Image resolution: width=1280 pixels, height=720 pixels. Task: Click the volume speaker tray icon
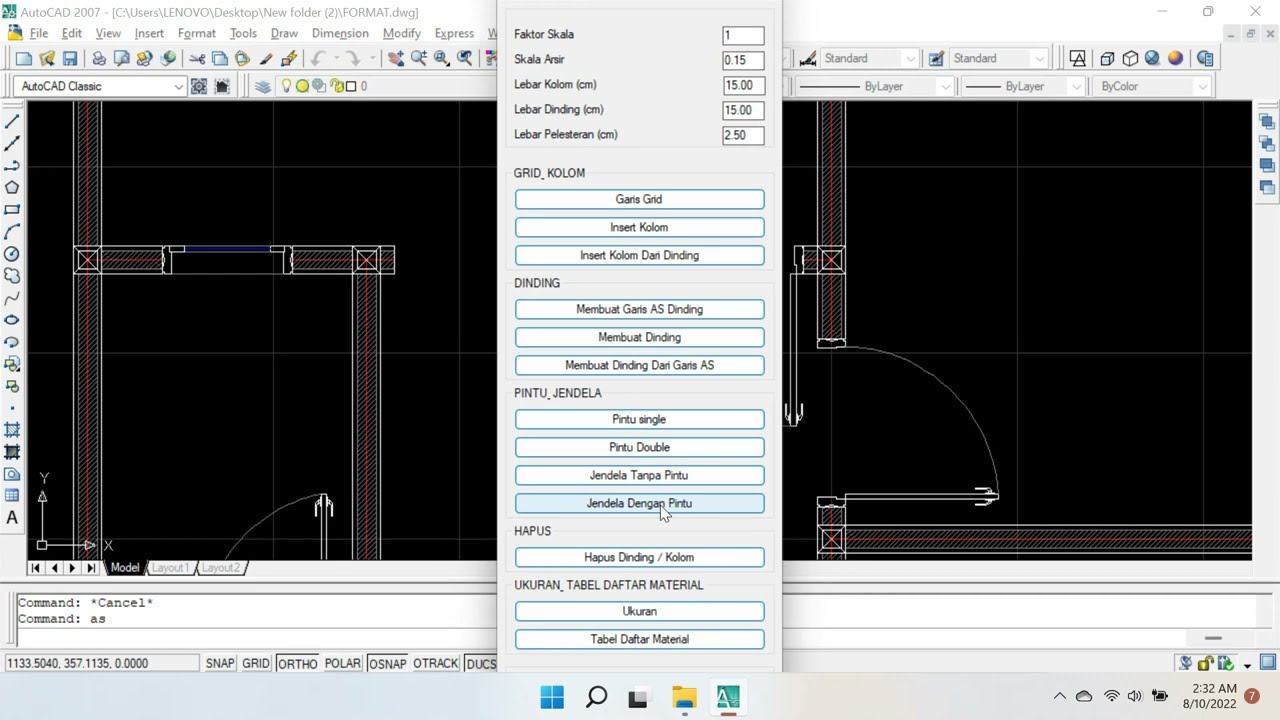coord(1135,696)
